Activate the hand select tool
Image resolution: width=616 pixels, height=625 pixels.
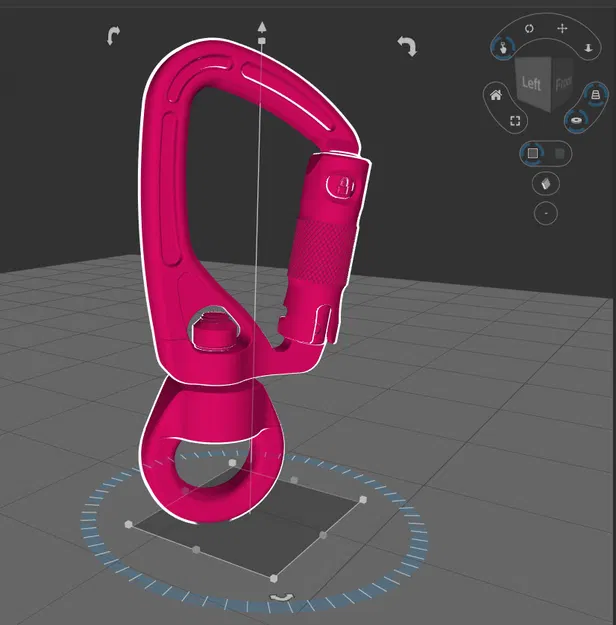[x=503, y=47]
